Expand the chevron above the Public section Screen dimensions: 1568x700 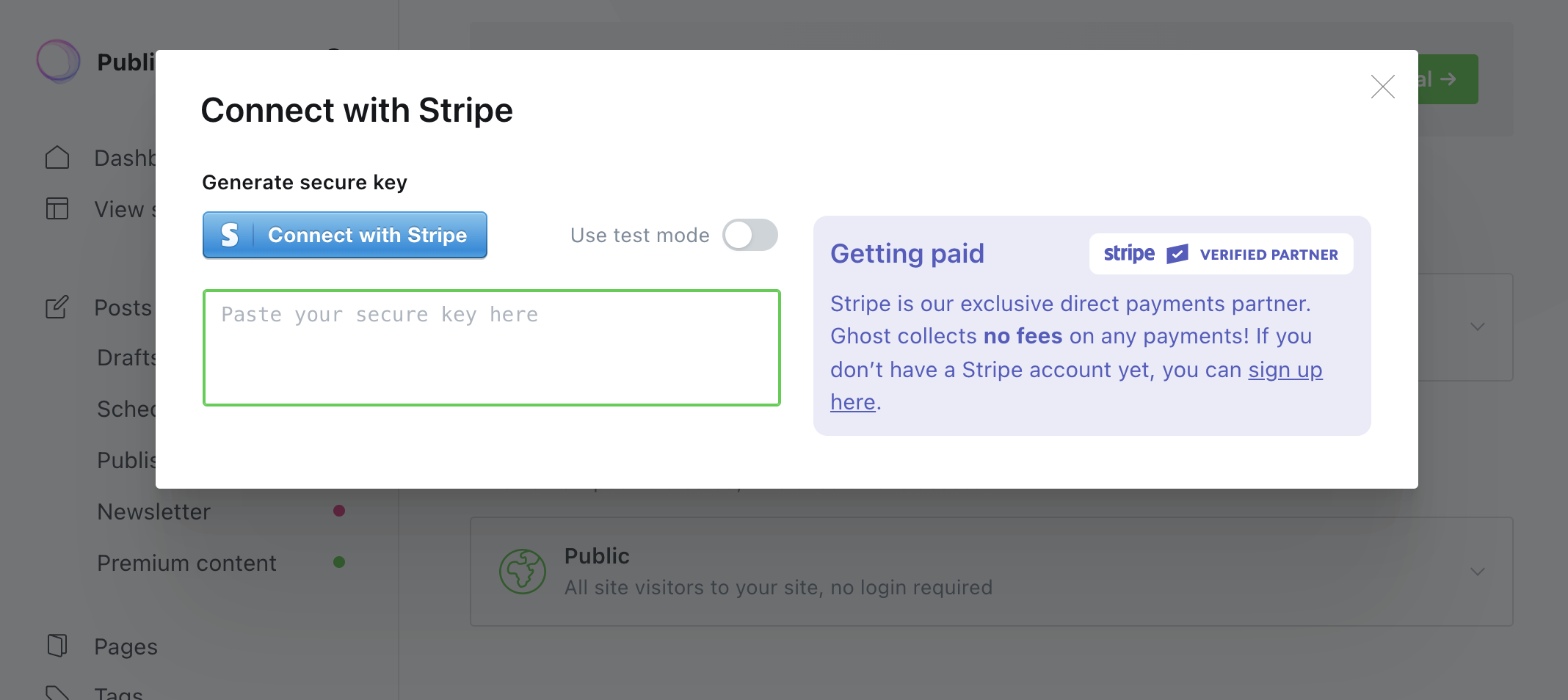pos(1478,327)
